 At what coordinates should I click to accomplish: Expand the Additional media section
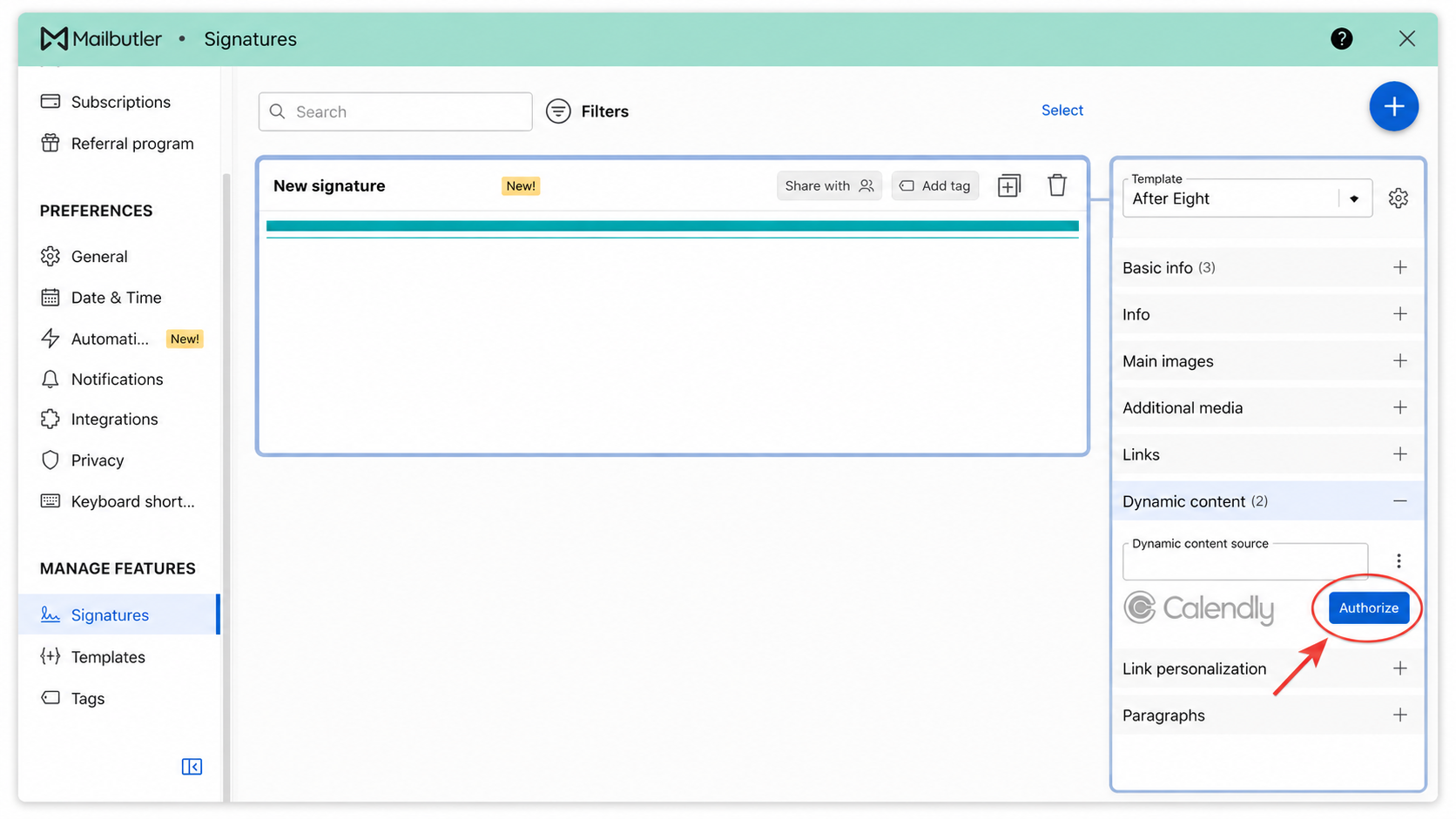click(x=1267, y=407)
